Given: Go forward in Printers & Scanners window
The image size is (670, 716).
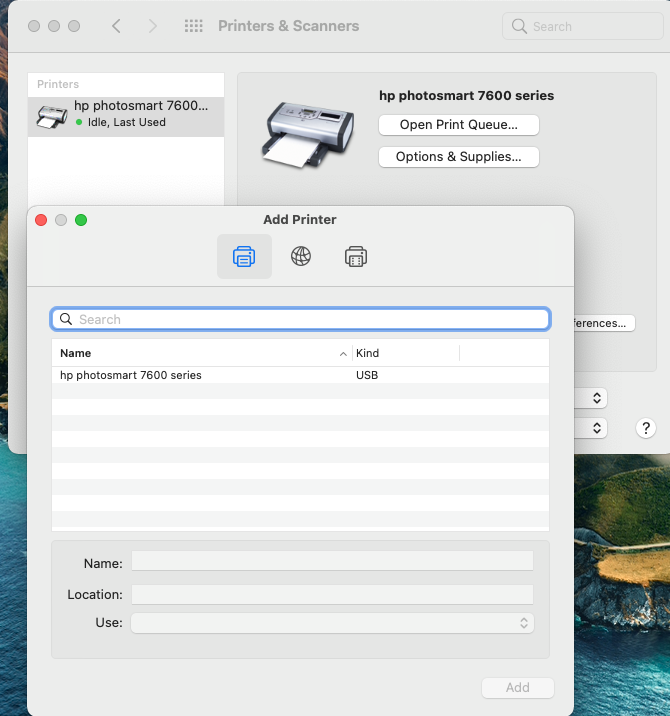Looking at the screenshot, I should click(153, 26).
